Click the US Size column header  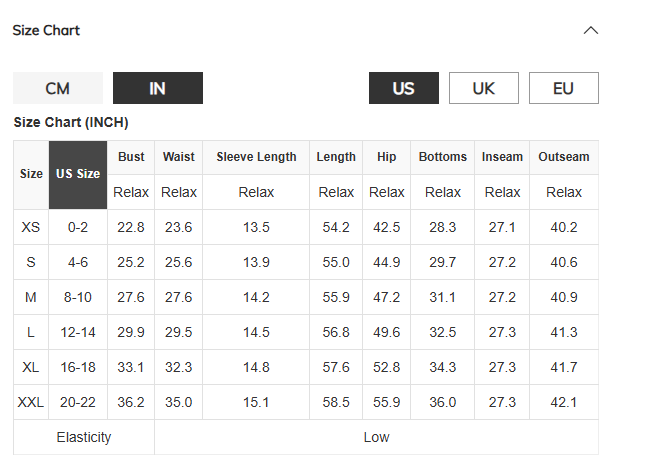[x=78, y=174]
